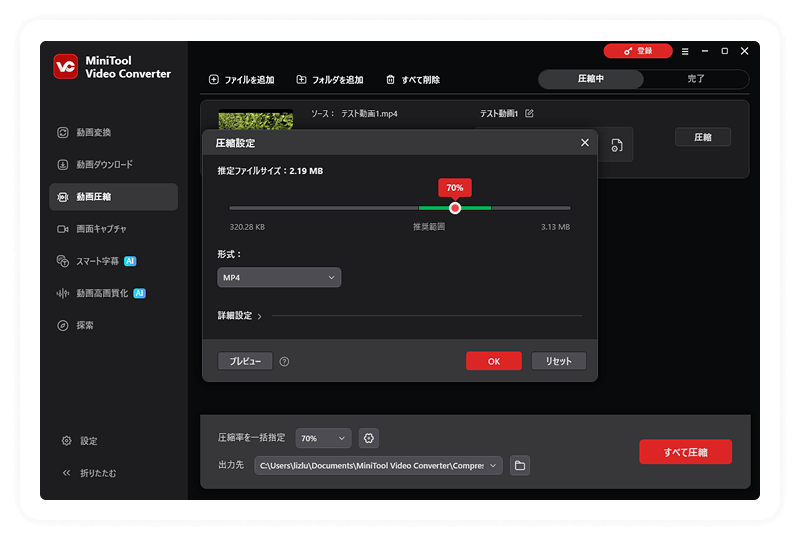Close the 圧縮設定 dialog
This screenshot has height=540, width=800.
pyautogui.click(x=585, y=143)
